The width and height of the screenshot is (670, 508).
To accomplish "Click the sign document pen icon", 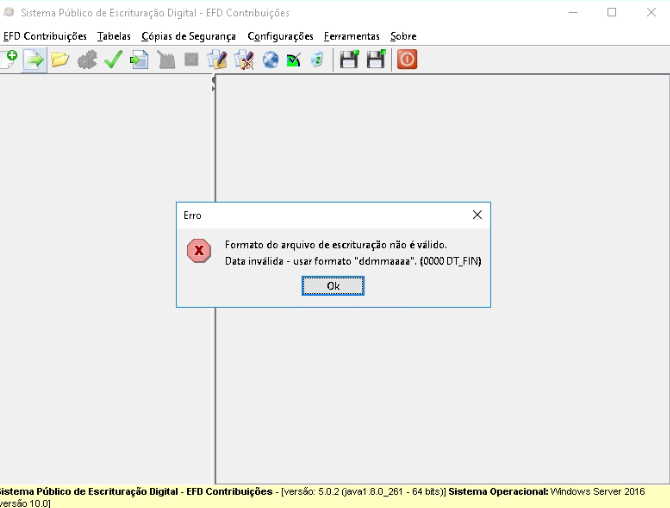I will (x=217, y=60).
